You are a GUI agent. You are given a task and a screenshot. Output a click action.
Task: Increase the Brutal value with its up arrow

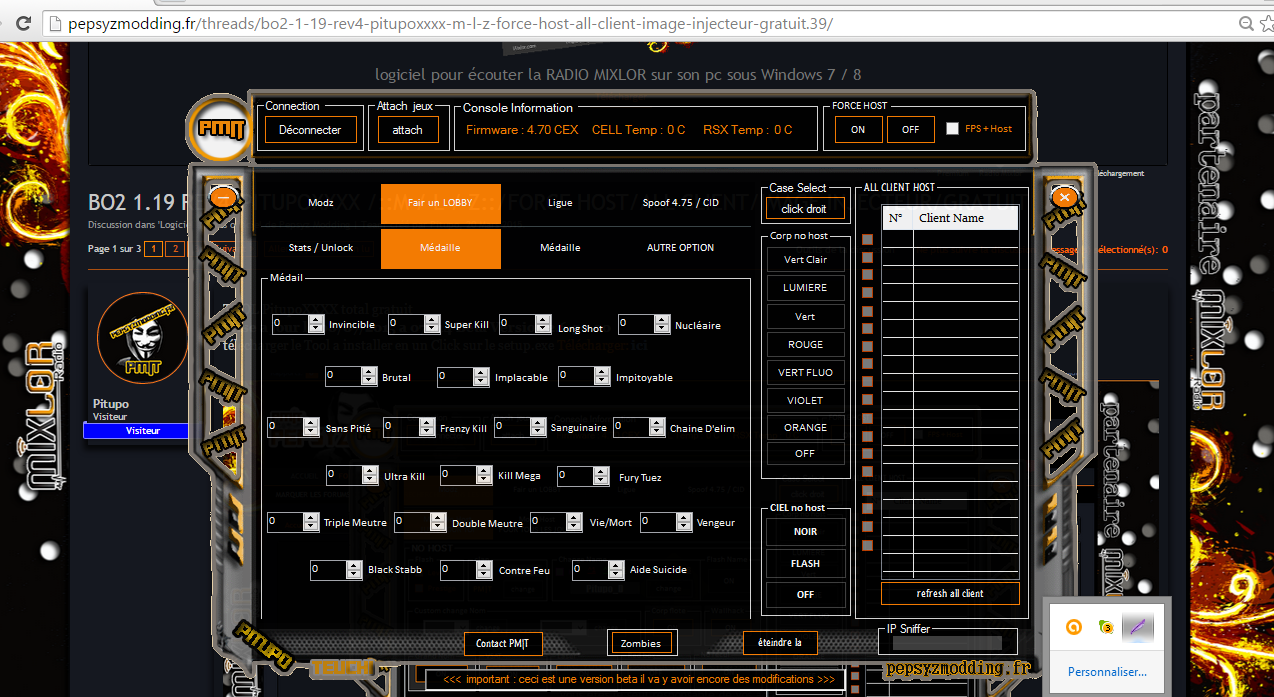click(x=369, y=372)
